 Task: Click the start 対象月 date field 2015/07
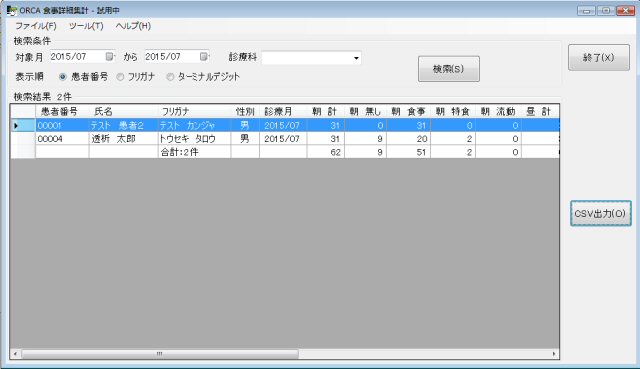(x=78, y=56)
